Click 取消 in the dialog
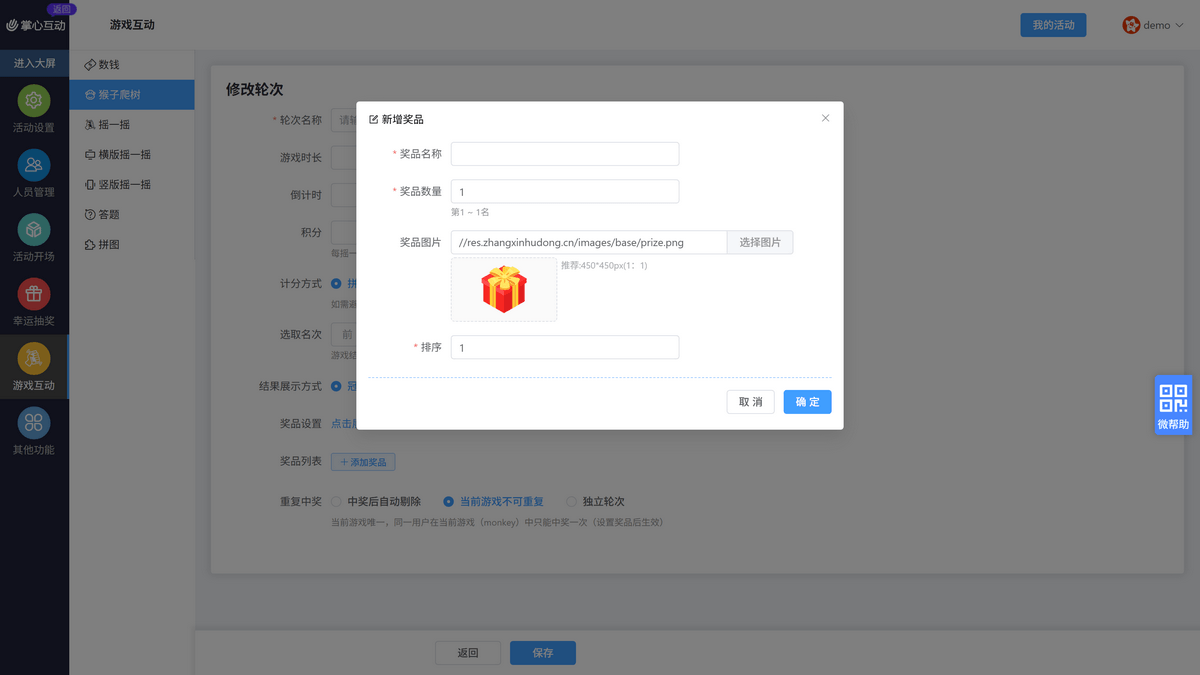The image size is (1200, 675). [x=750, y=402]
